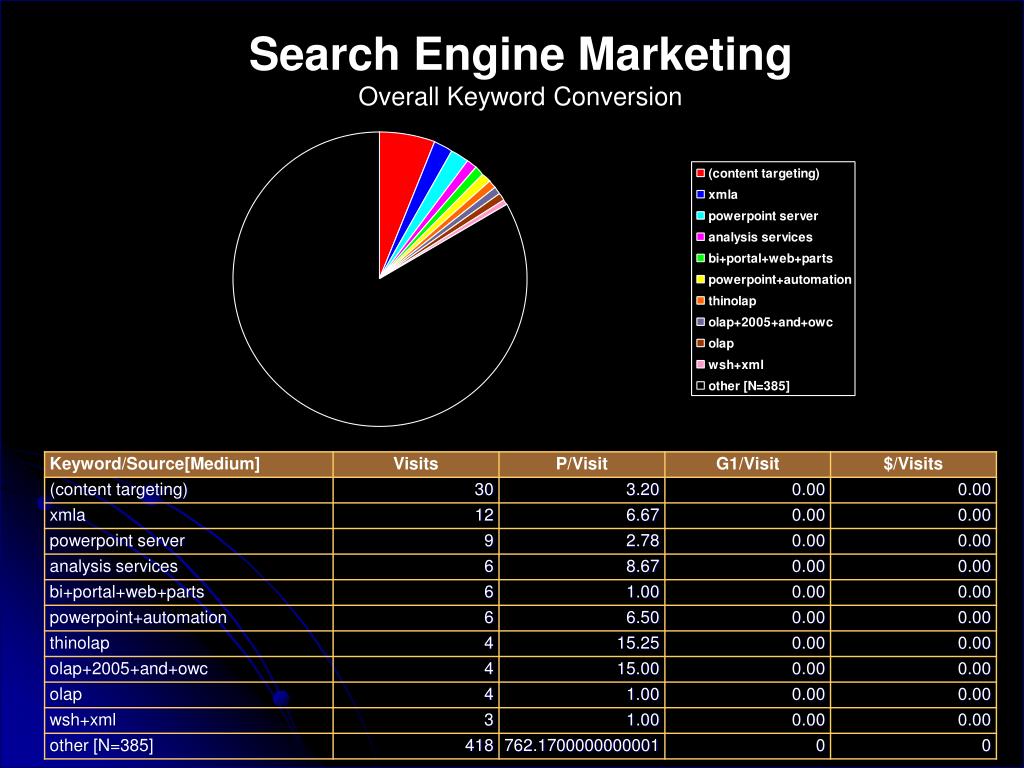This screenshot has height=768, width=1024.
Task: Click P/Visit value 15.00
Action: click(x=638, y=669)
